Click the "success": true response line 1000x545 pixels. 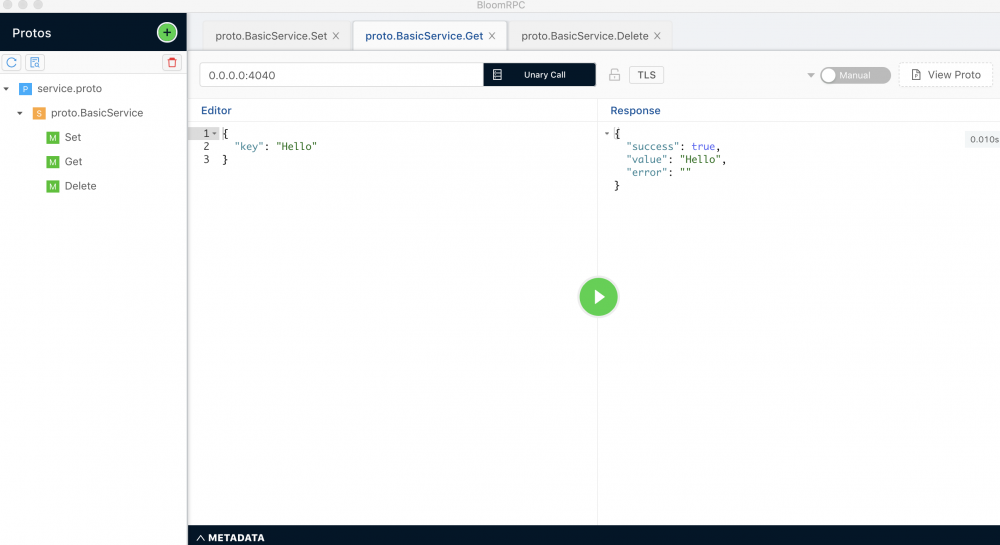(x=673, y=147)
